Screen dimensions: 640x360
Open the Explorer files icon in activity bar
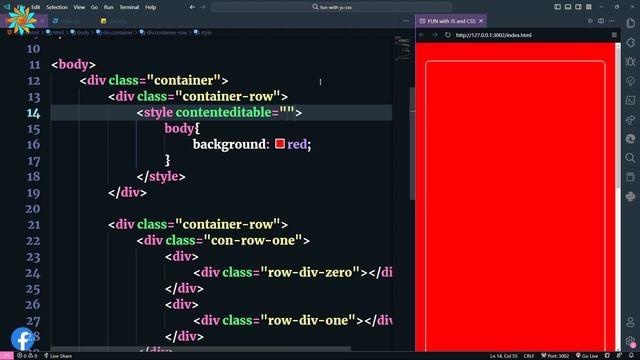(631, 23)
